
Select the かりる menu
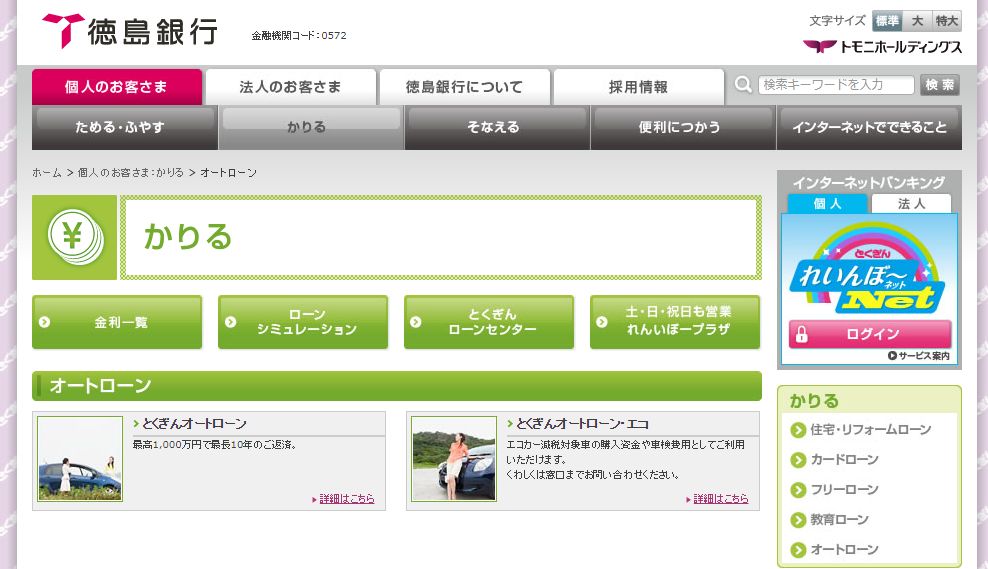point(311,127)
